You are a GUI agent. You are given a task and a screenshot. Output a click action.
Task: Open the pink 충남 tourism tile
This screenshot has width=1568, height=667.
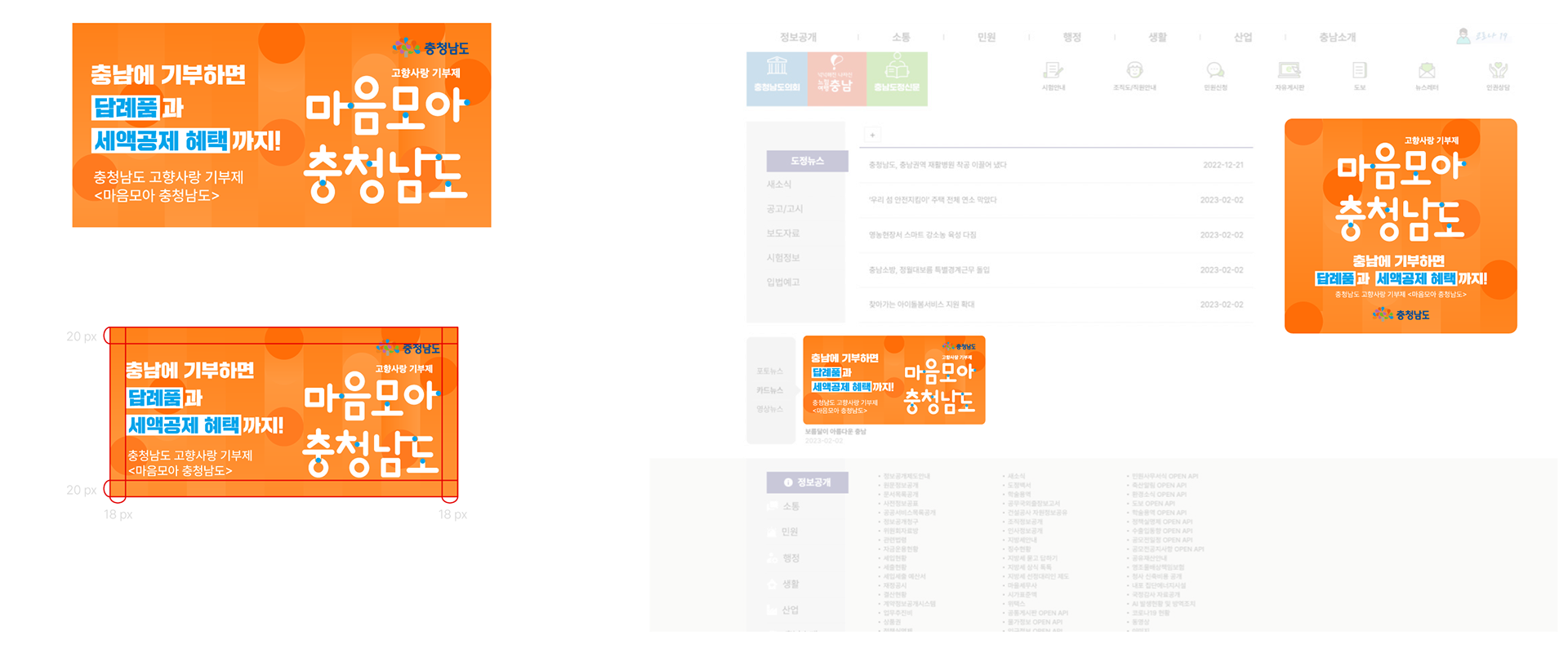(836, 78)
